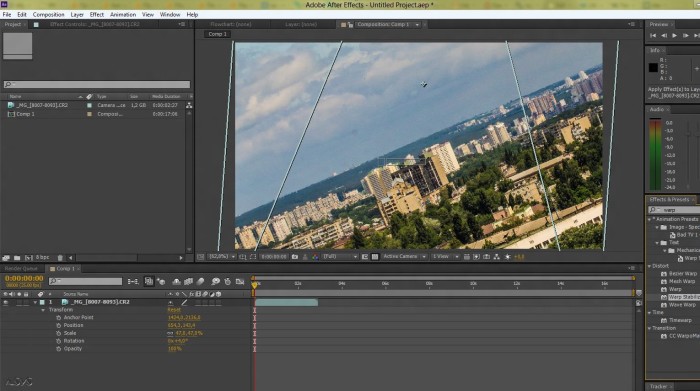Toggle Scale stopwatch keyframing
Screen dimensions: 700x391
coord(58,333)
